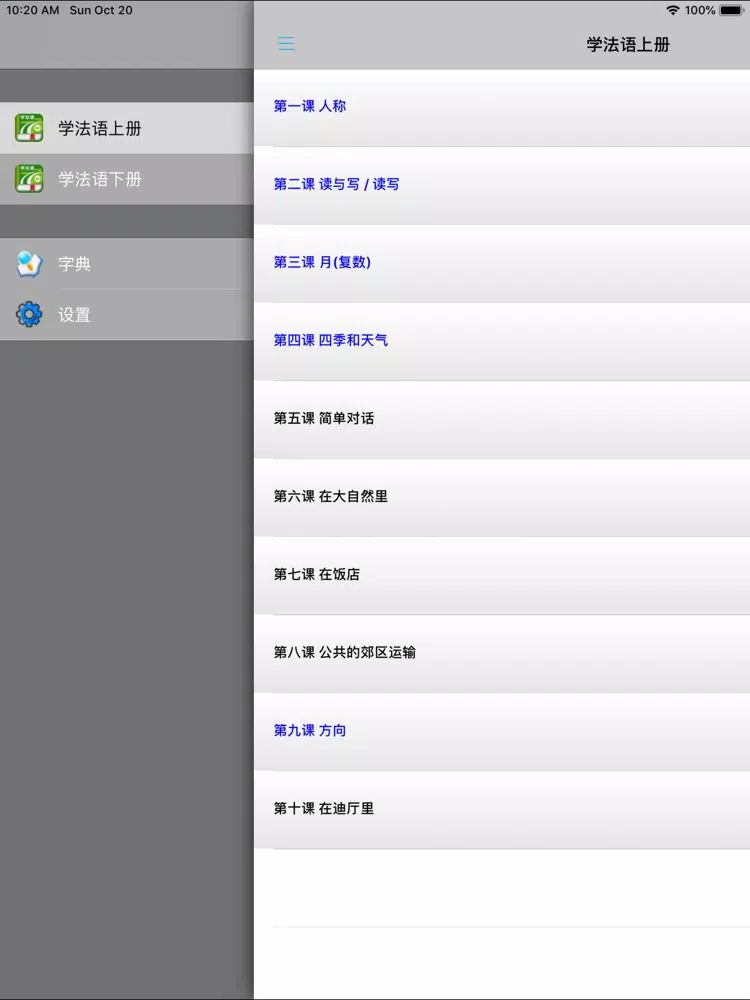
Task: Open 字典 from the sidebar
Action: click(127, 263)
